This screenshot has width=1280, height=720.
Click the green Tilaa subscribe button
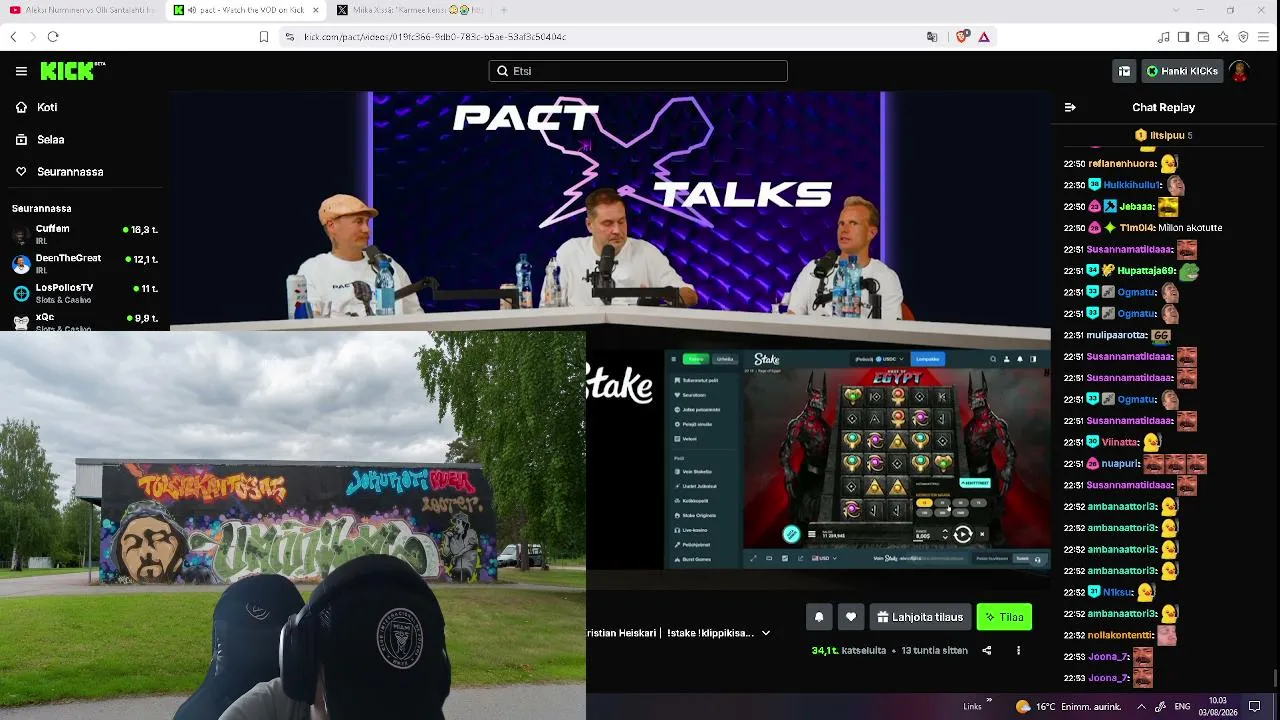[x=1004, y=617]
